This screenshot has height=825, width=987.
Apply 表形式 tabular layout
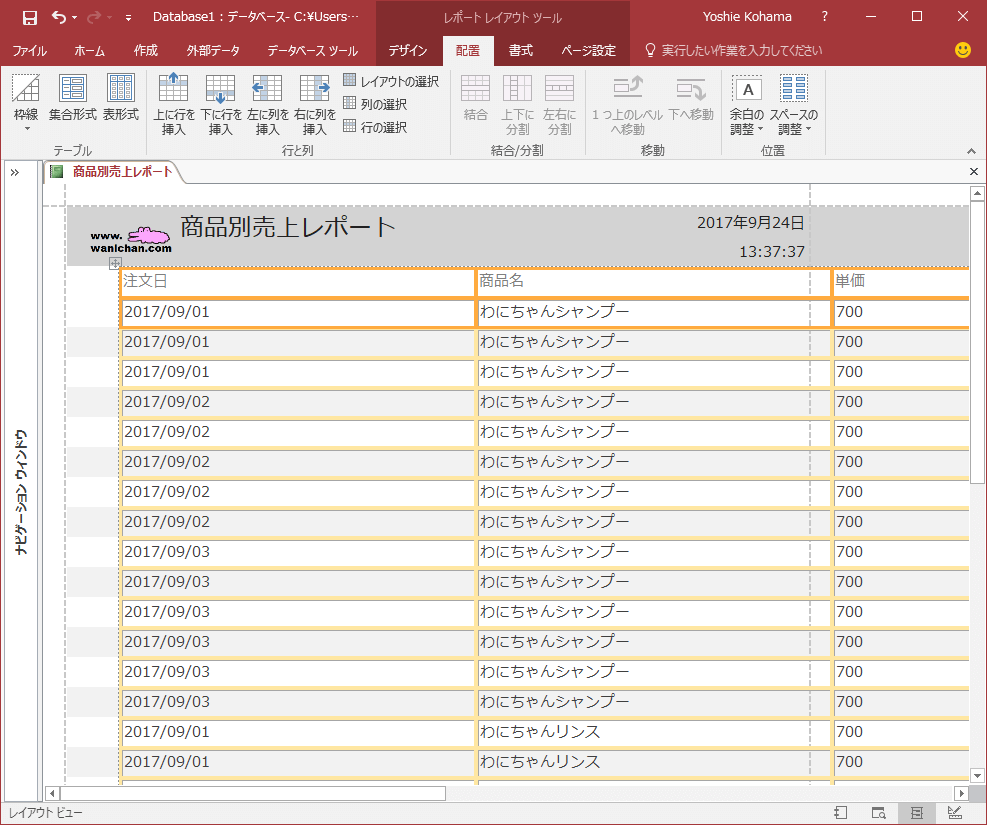(x=121, y=97)
